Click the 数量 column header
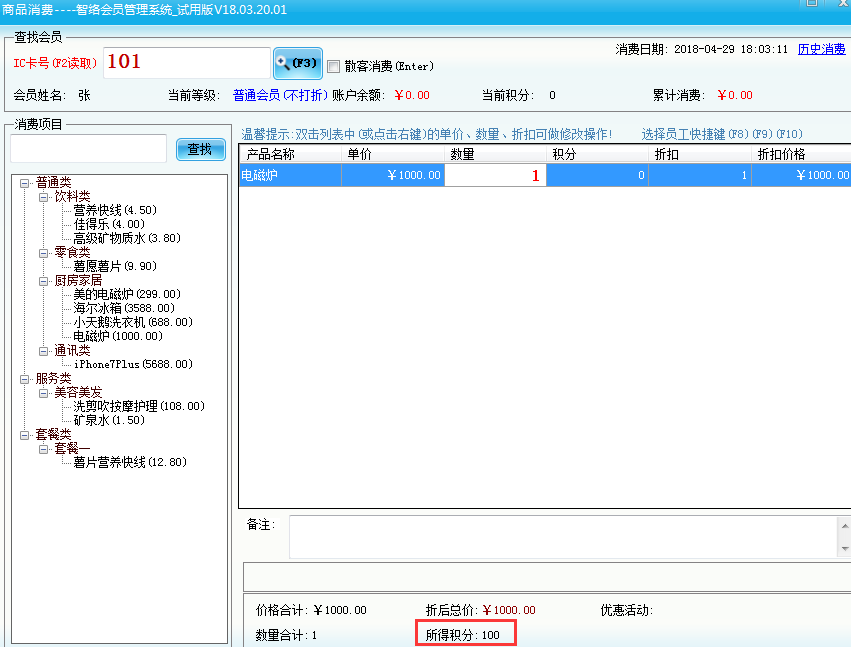Screen dimensions: 851x647 [x=496, y=154]
